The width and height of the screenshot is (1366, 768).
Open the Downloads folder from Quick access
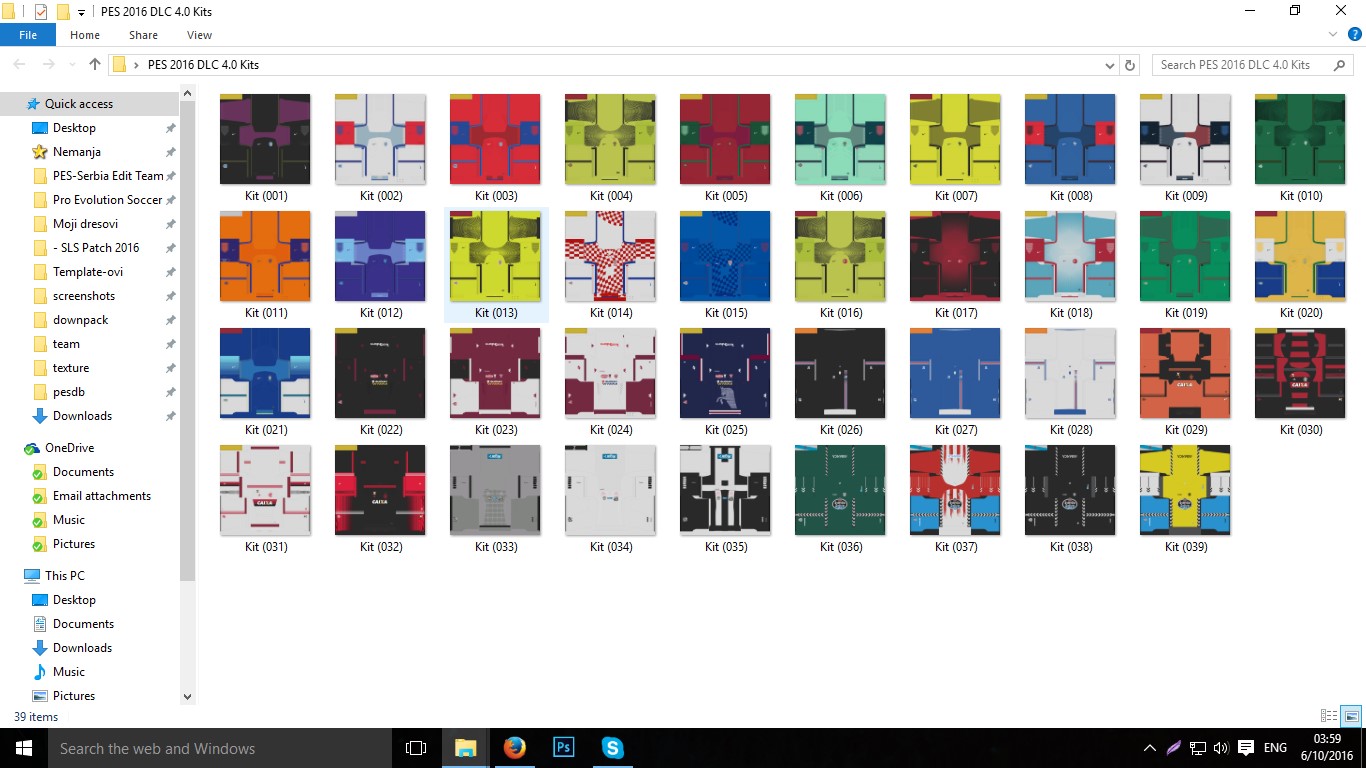[x=81, y=415]
